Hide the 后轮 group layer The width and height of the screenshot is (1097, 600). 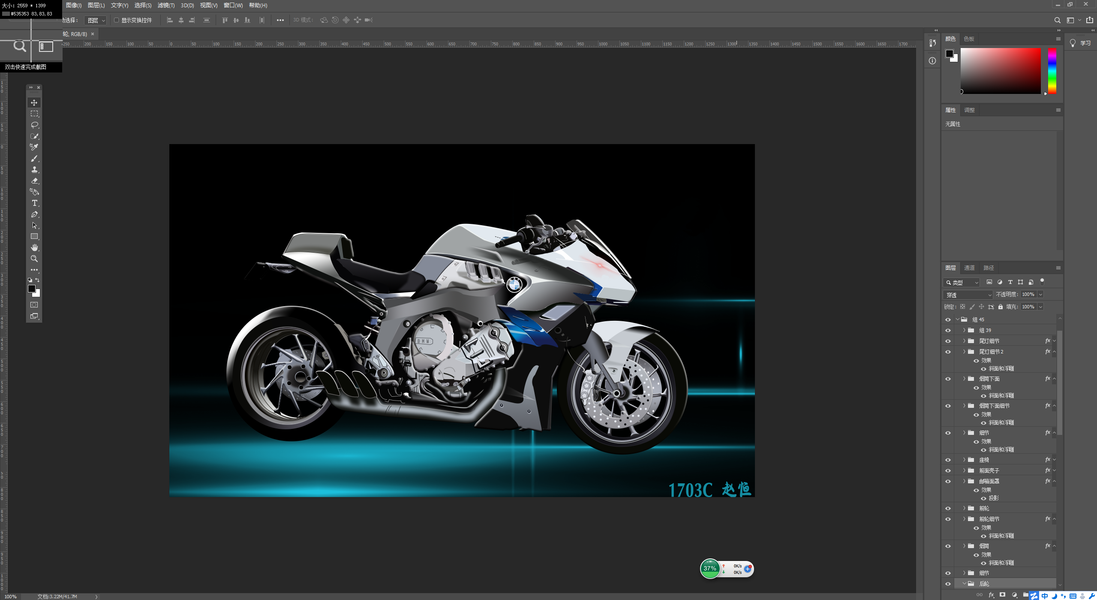tap(948, 584)
